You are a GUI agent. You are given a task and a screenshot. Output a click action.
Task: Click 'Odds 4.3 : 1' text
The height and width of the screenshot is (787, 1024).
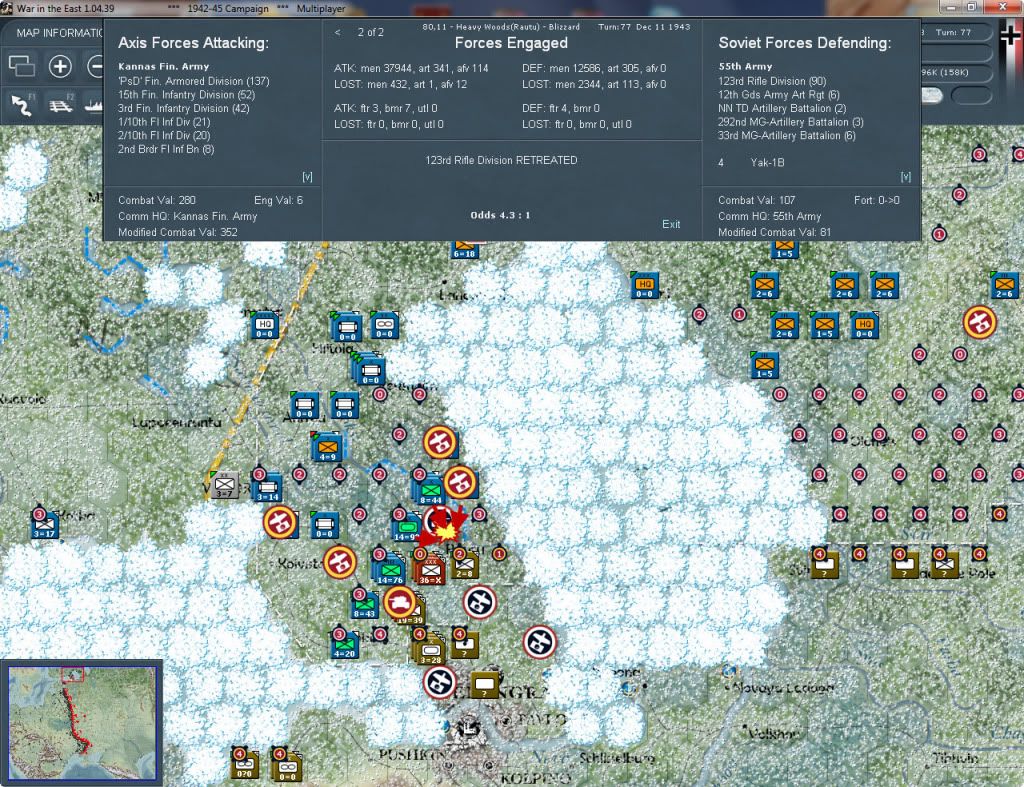[x=500, y=215]
